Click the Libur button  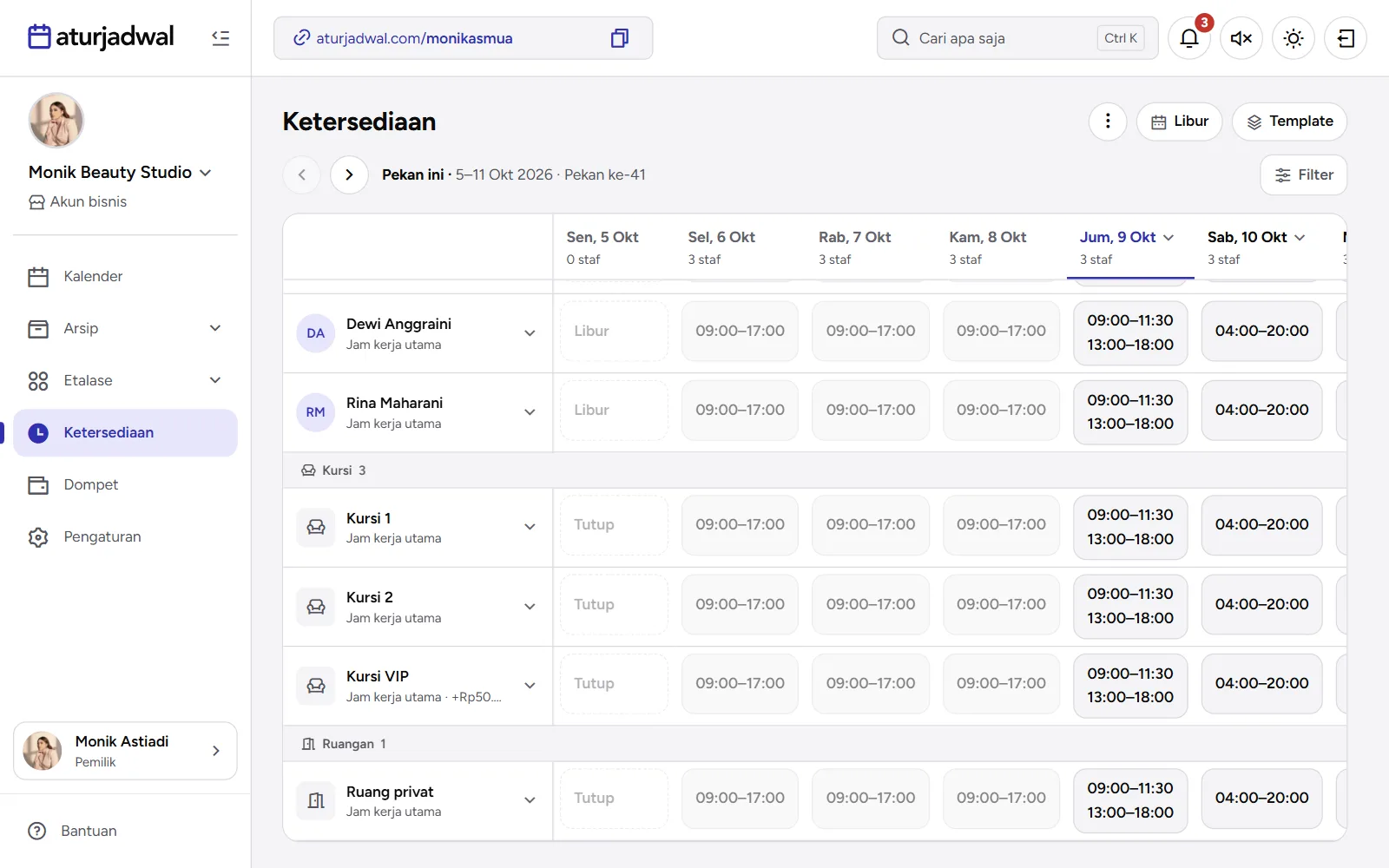click(1179, 122)
